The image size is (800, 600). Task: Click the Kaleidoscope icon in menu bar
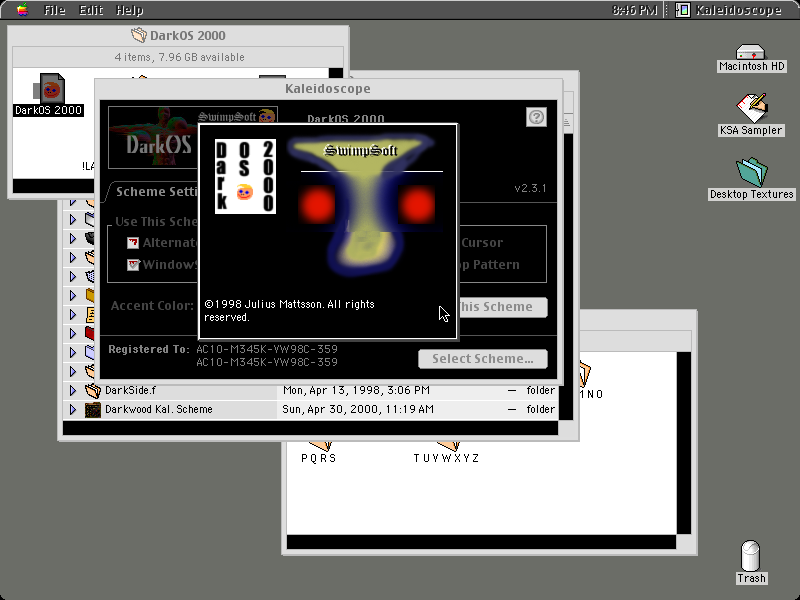[x=683, y=10]
